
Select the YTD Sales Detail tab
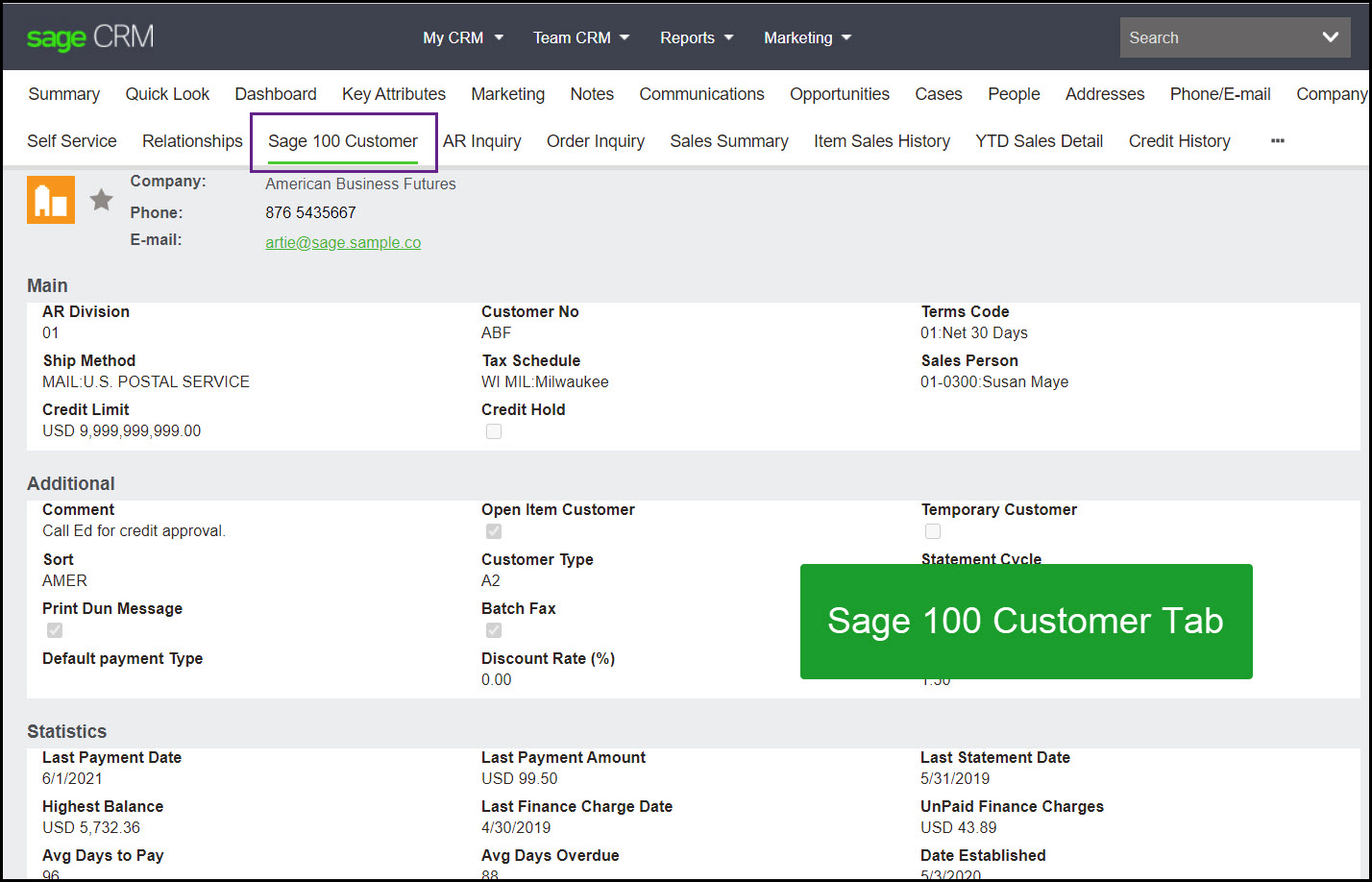click(x=1039, y=140)
